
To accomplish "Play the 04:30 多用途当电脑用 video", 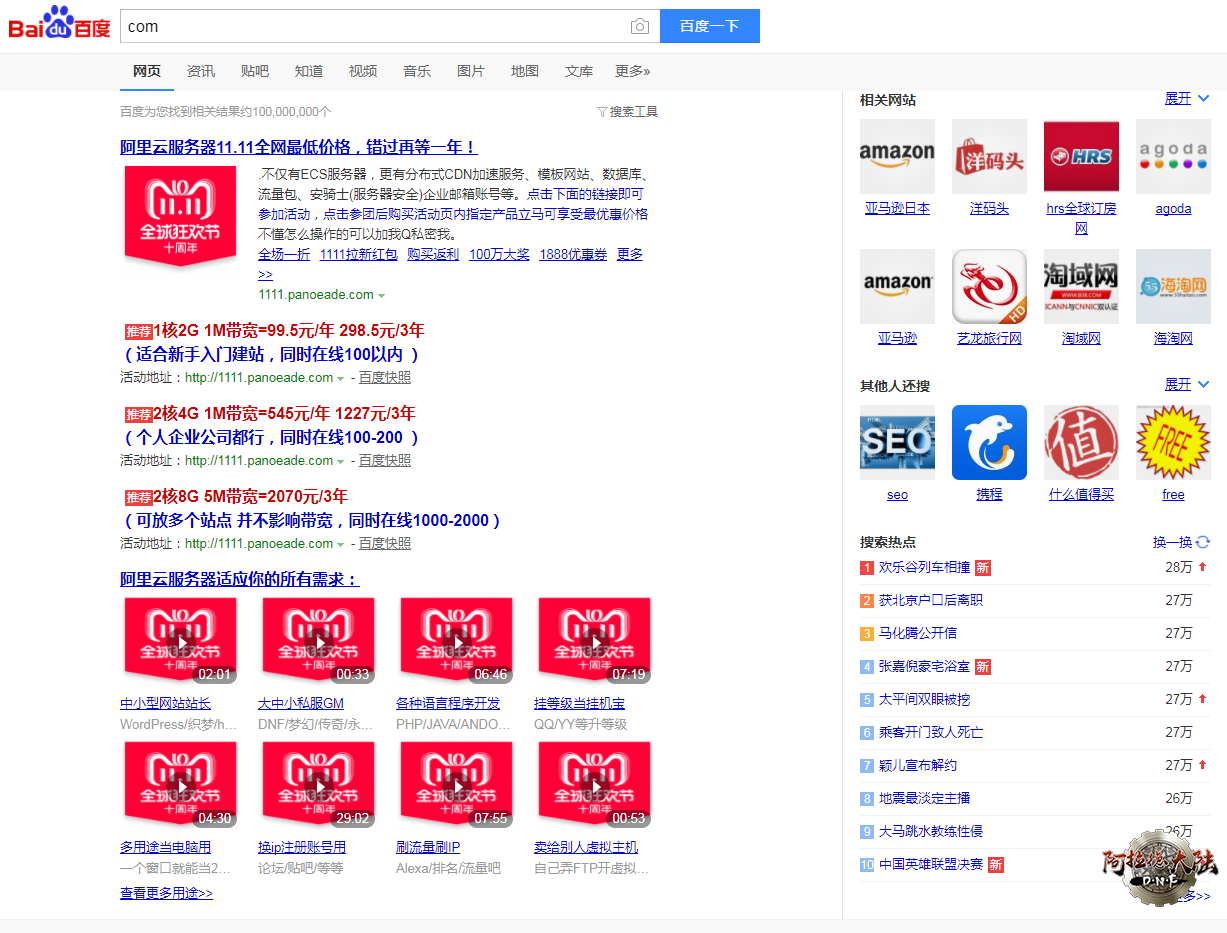I will coord(180,785).
